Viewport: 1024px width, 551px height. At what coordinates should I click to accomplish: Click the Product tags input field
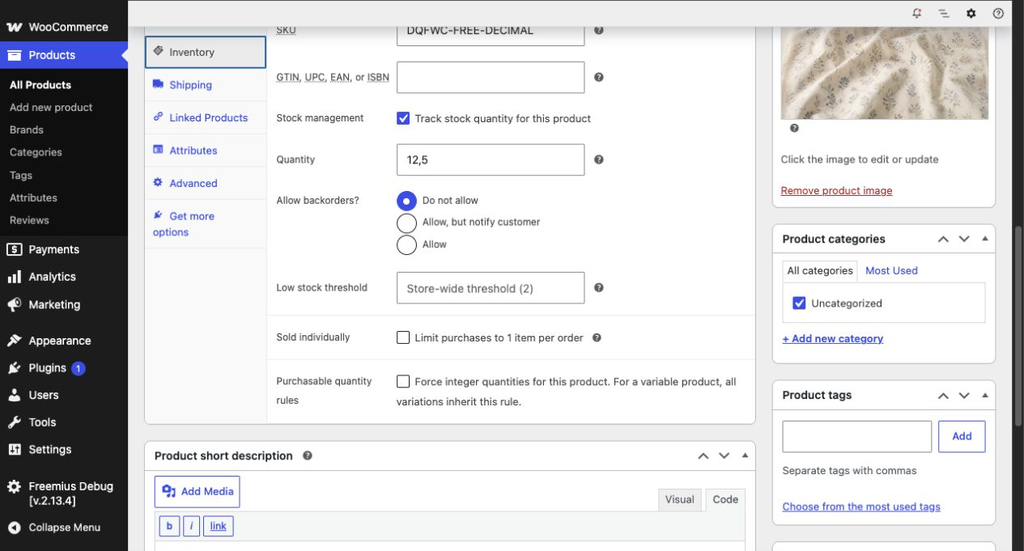857,436
